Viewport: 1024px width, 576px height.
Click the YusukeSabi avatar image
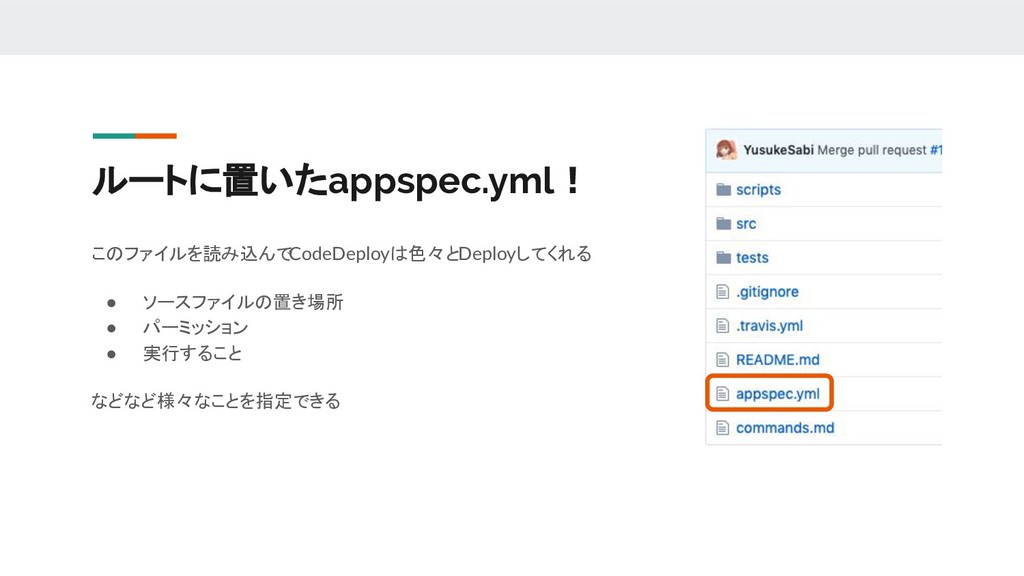click(726, 150)
